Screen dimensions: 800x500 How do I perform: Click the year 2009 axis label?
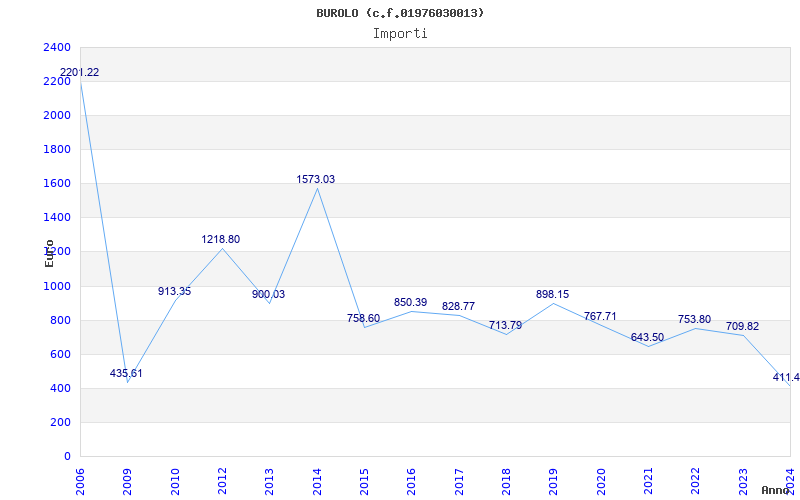click(x=128, y=481)
